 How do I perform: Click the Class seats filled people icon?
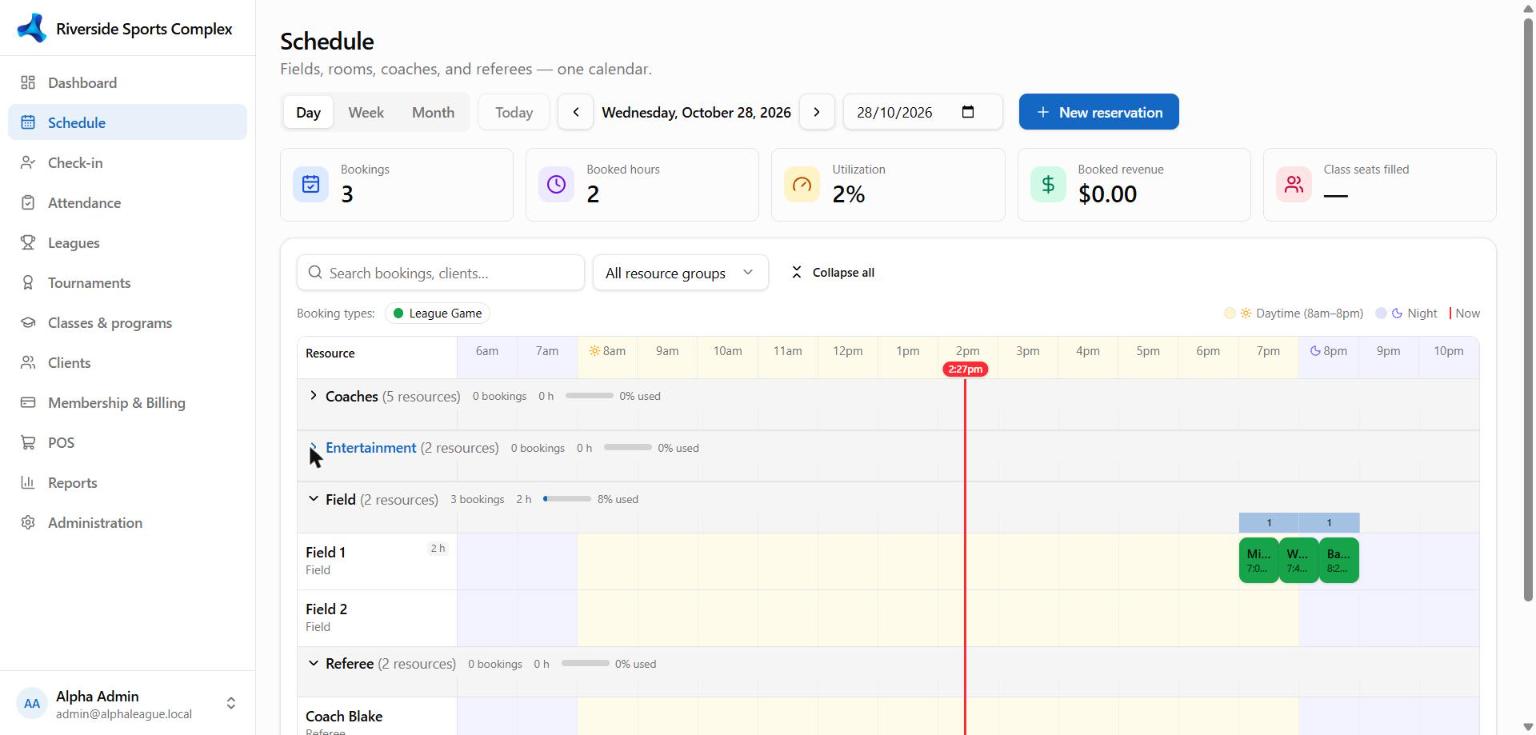point(1294,184)
